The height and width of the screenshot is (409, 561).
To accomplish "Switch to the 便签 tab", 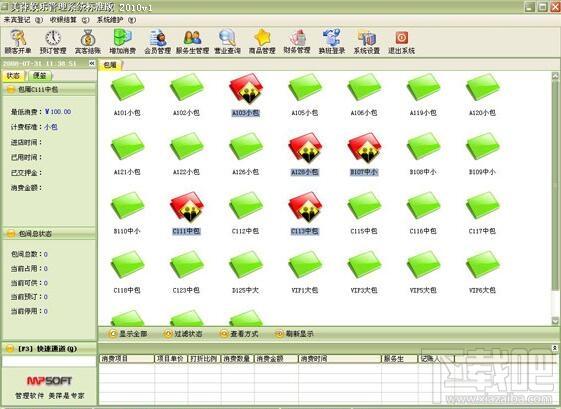I will (x=40, y=76).
